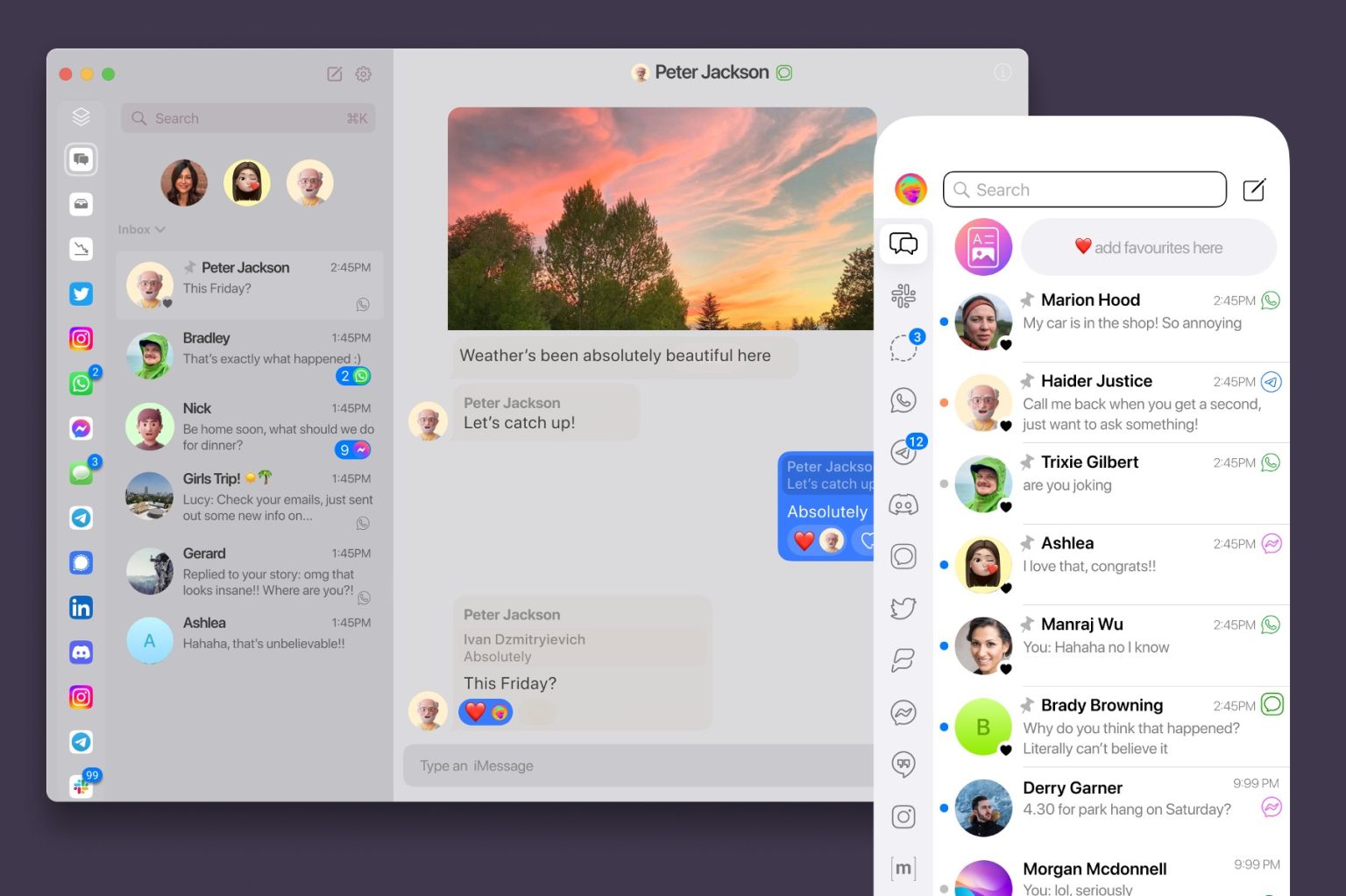Screen dimensions: 1346x896
Task: Open Slack in the mobile panel sidebar
Action: (903, 296)
